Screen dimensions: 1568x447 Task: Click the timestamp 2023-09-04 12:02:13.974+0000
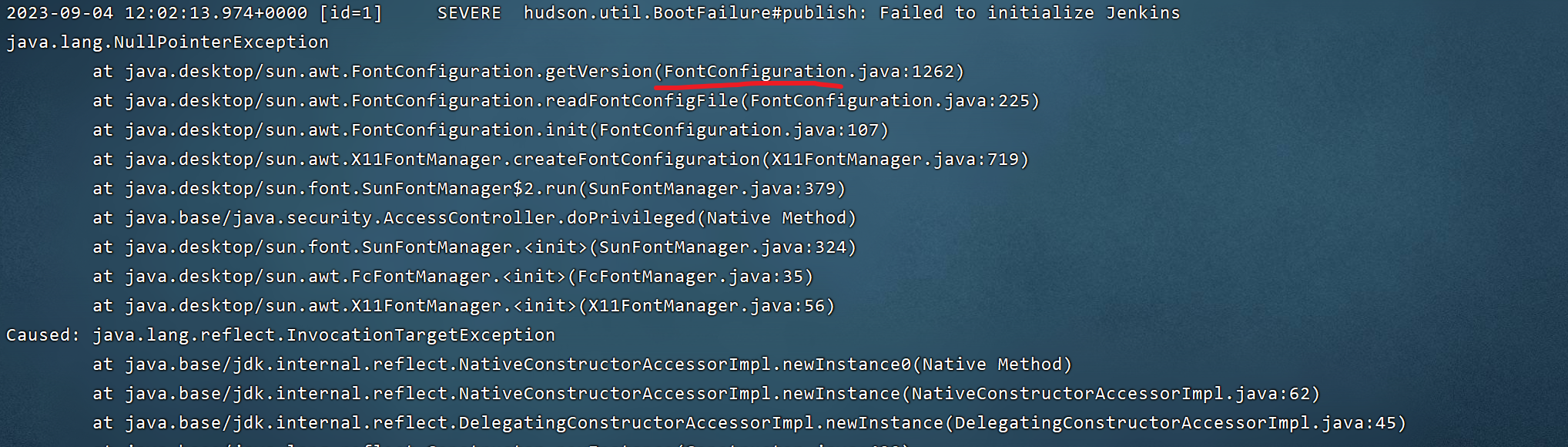(157, 13)
